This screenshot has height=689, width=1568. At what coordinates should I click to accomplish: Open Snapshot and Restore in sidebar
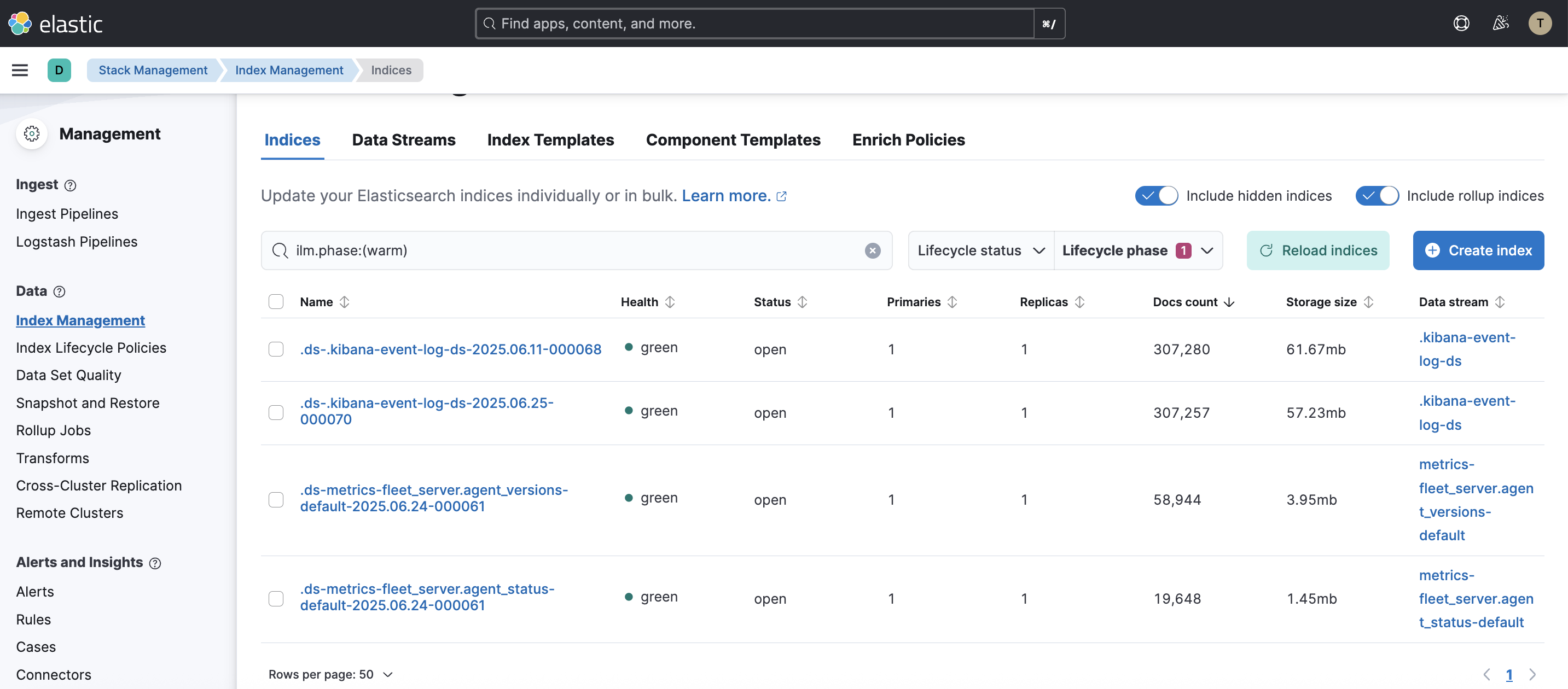[x=88, y=403]
